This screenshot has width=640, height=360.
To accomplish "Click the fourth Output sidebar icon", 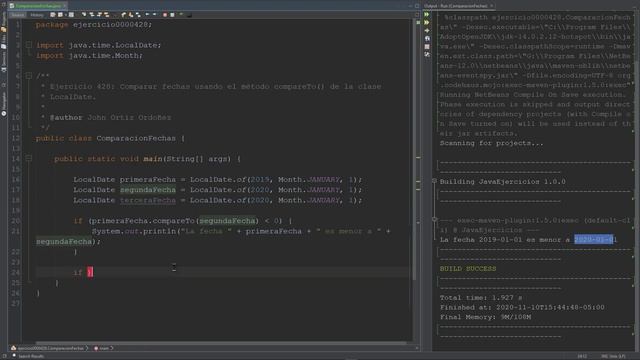I will pos(427,38).
